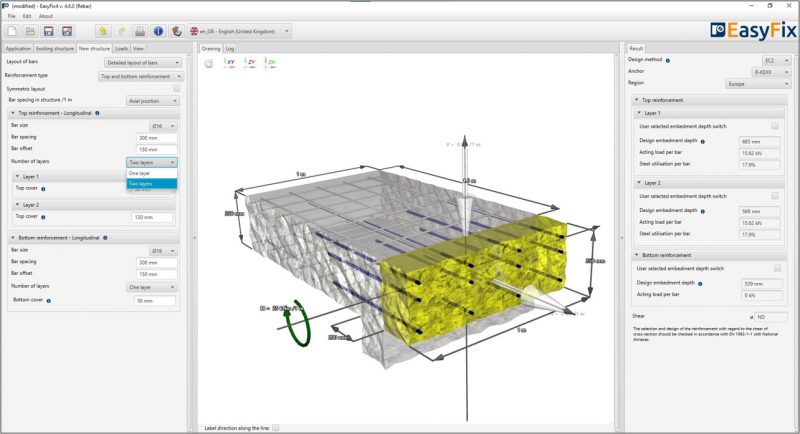Open the Anchor type dropdown
800x434 pixels.
tap(771, 72)
